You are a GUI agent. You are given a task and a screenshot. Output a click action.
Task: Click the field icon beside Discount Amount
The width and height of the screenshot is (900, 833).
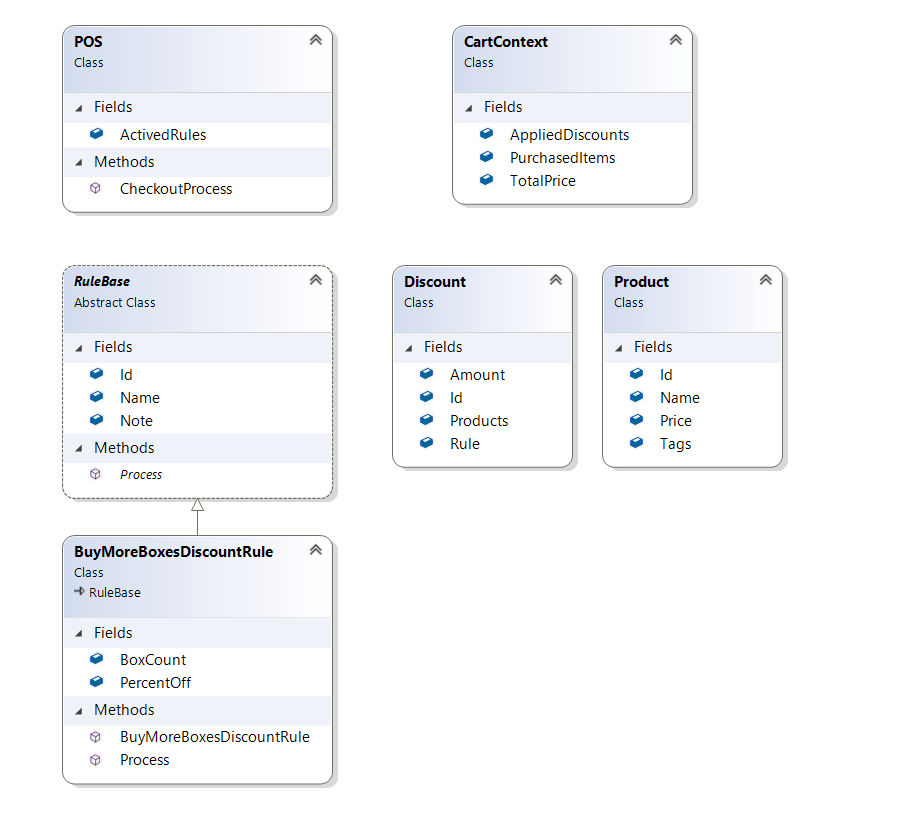coord(426,374)
